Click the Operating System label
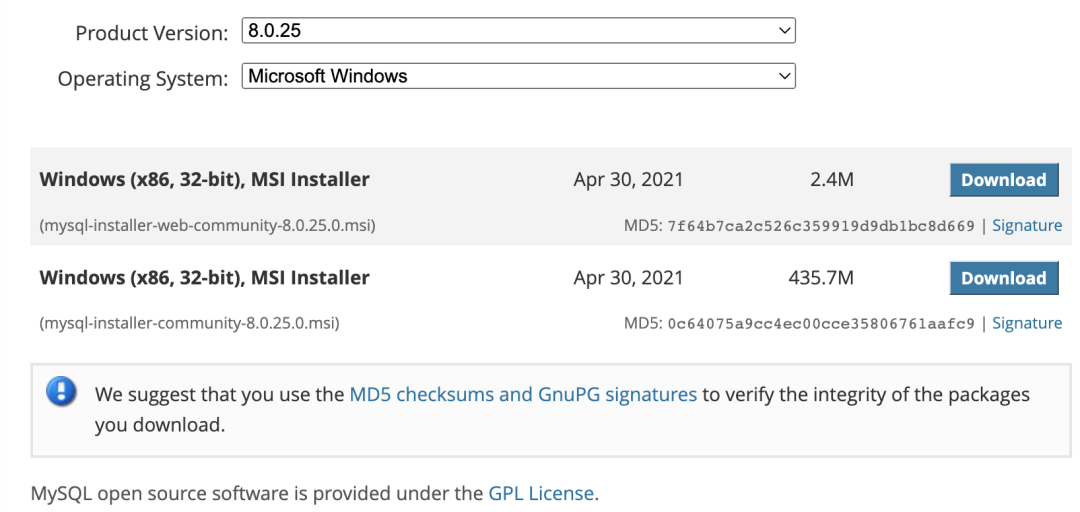Viewport: 1080px width, 512px height. click(x=143, y=78)
